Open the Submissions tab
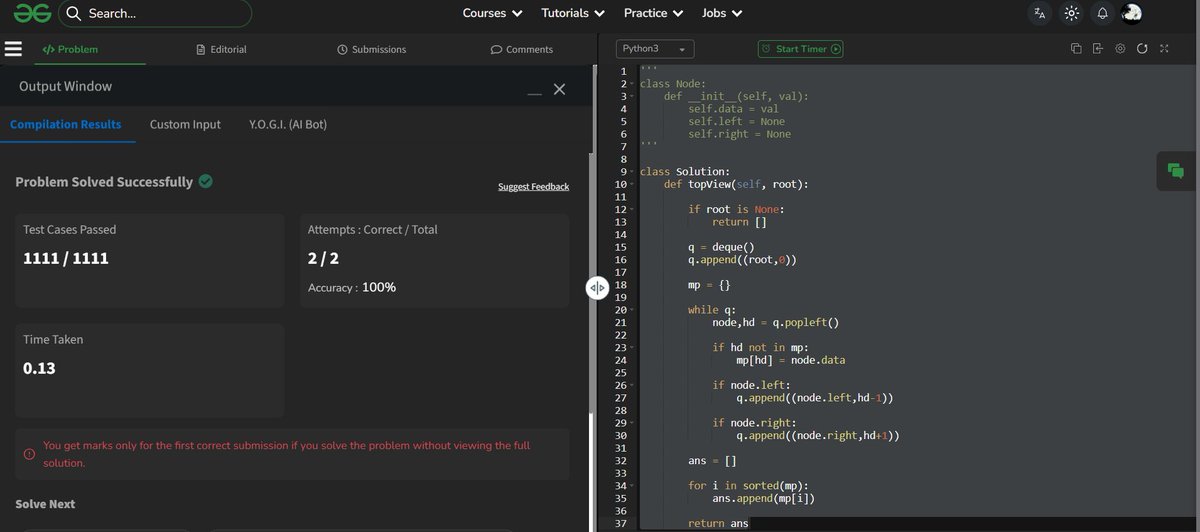 pos(372,49)
